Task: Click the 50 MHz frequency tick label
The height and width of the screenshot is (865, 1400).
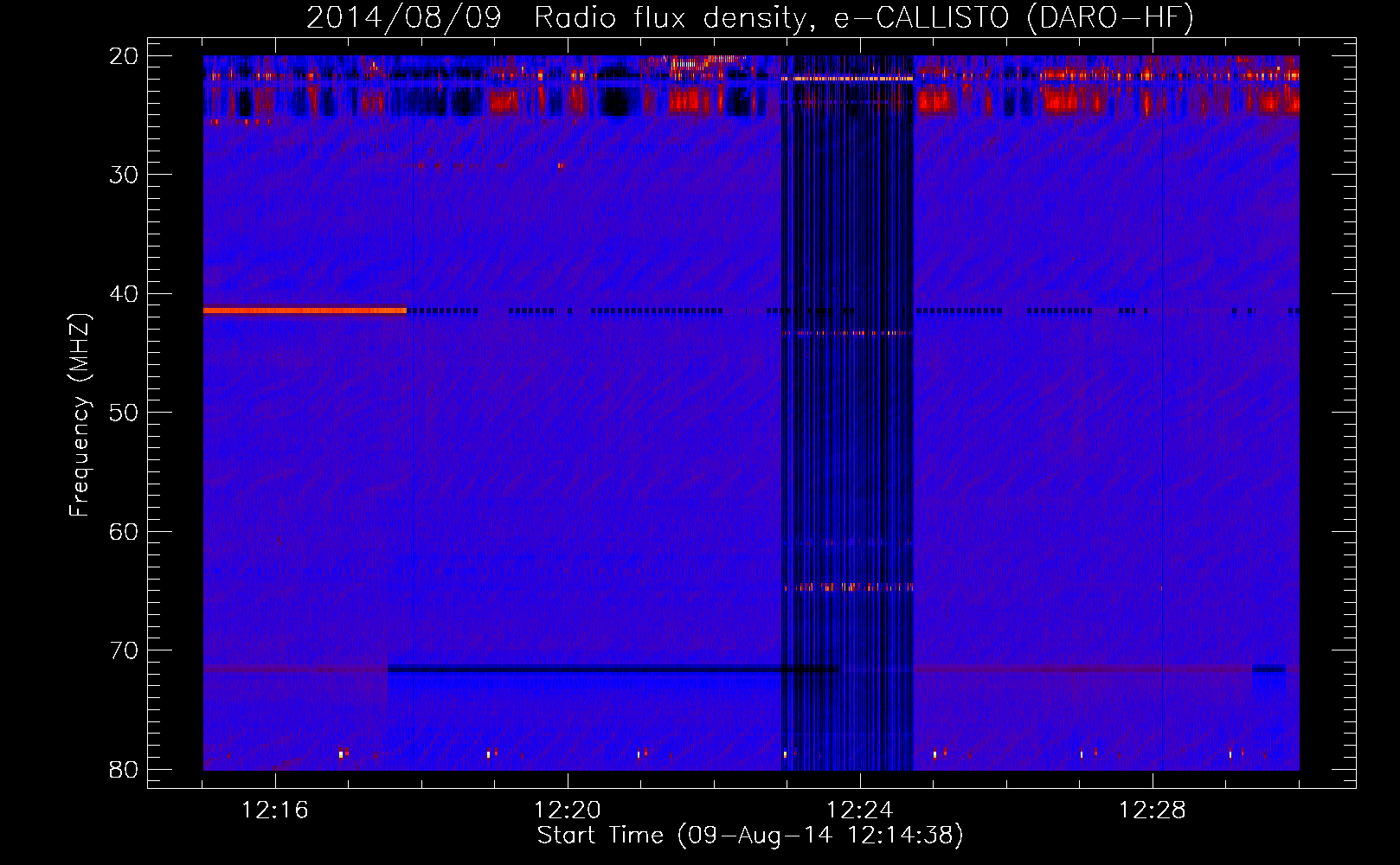Action: (x=124, y=413)
